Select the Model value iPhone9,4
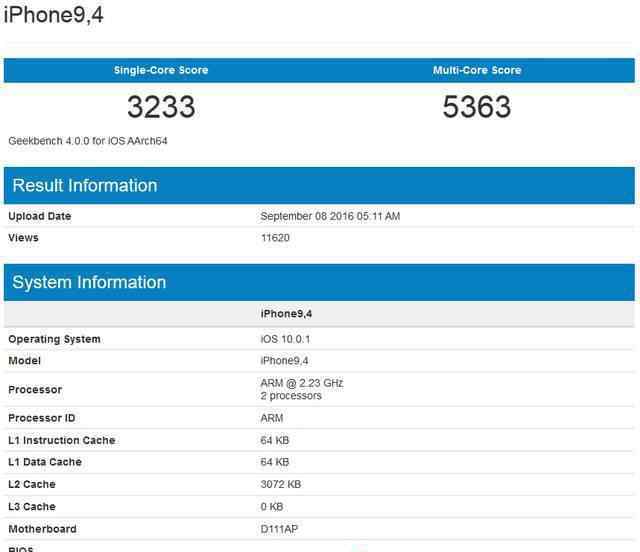The image size is (640, 552). point(284,361)
